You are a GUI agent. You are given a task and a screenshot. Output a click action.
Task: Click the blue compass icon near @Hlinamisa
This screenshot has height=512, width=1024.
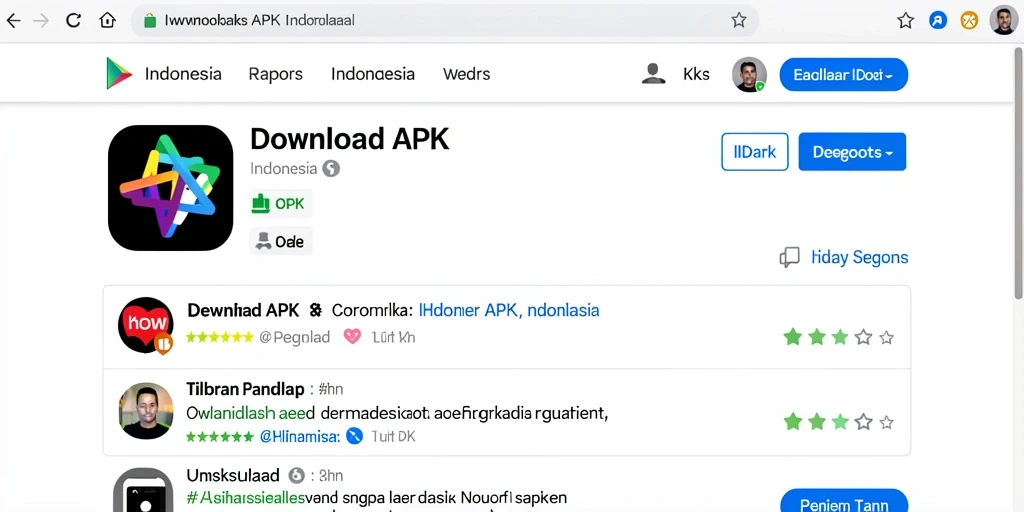coord(354,436)
